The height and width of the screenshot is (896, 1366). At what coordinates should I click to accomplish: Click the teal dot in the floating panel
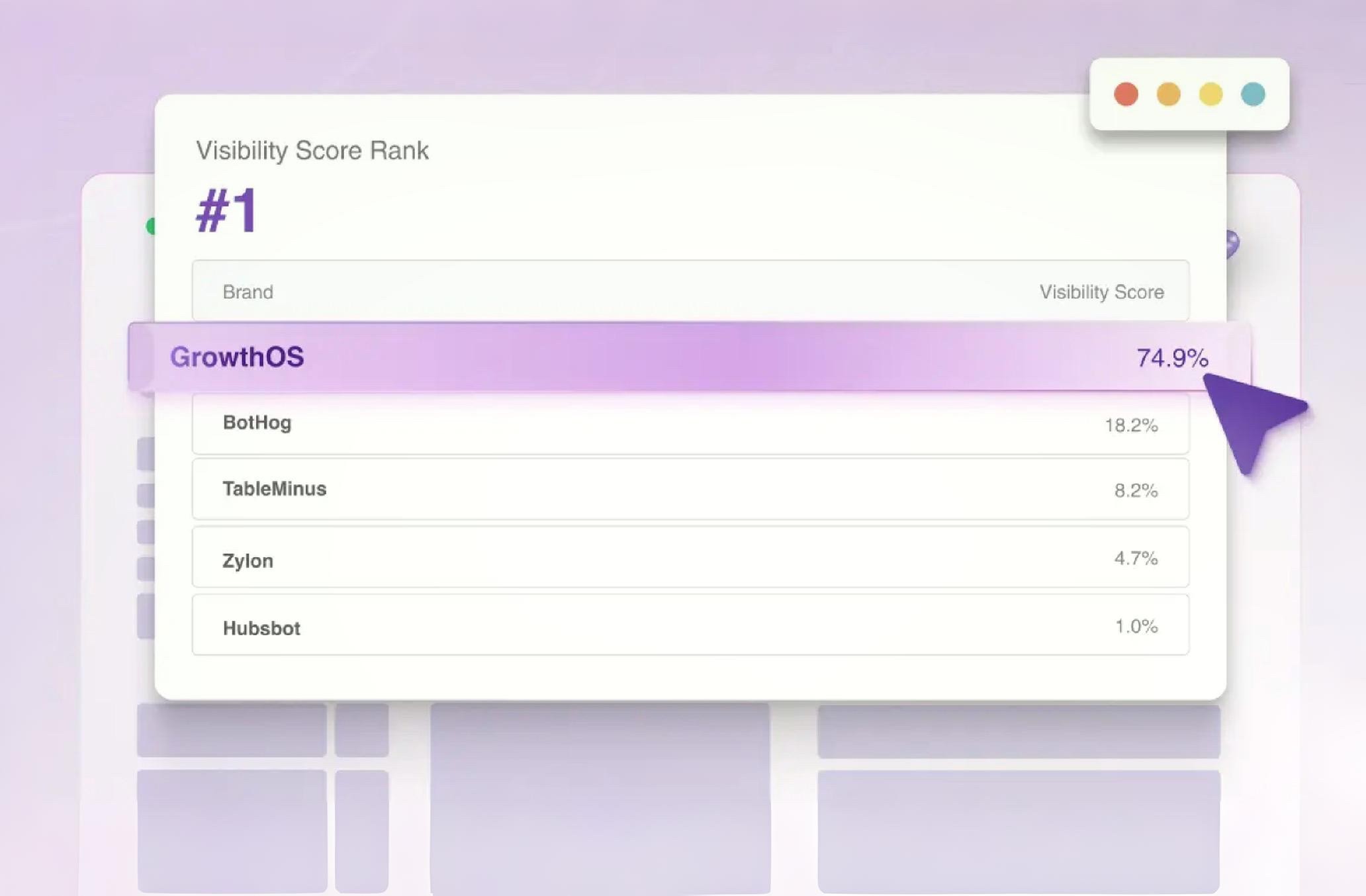(1253, 94)
